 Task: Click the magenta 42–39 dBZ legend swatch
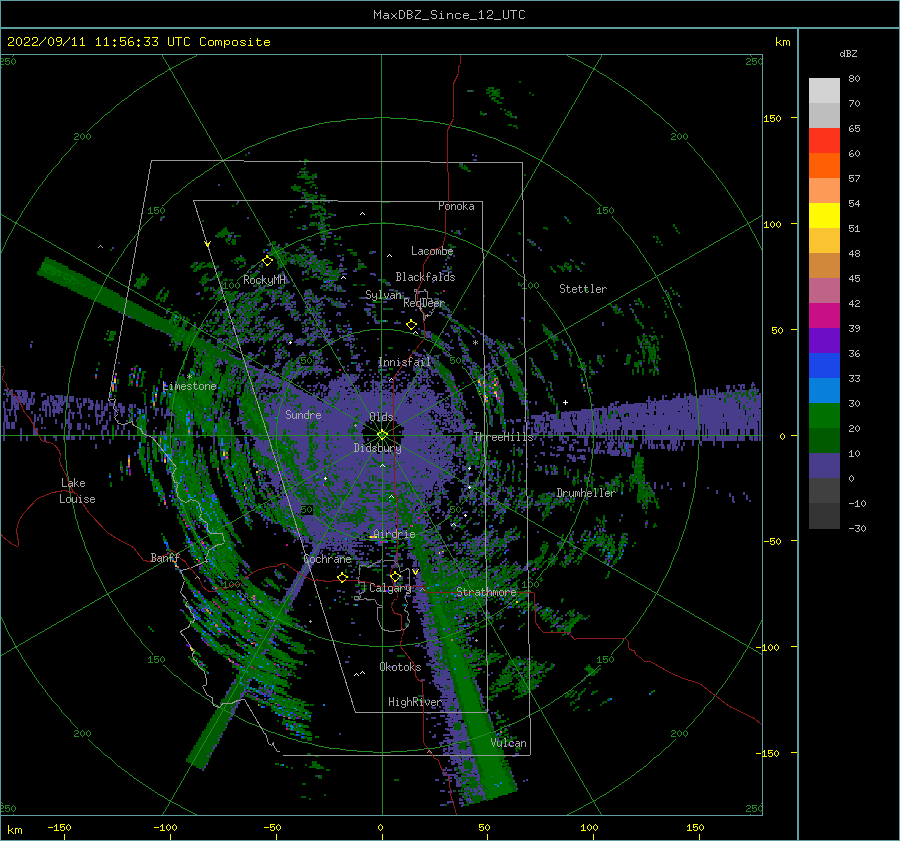824,316
